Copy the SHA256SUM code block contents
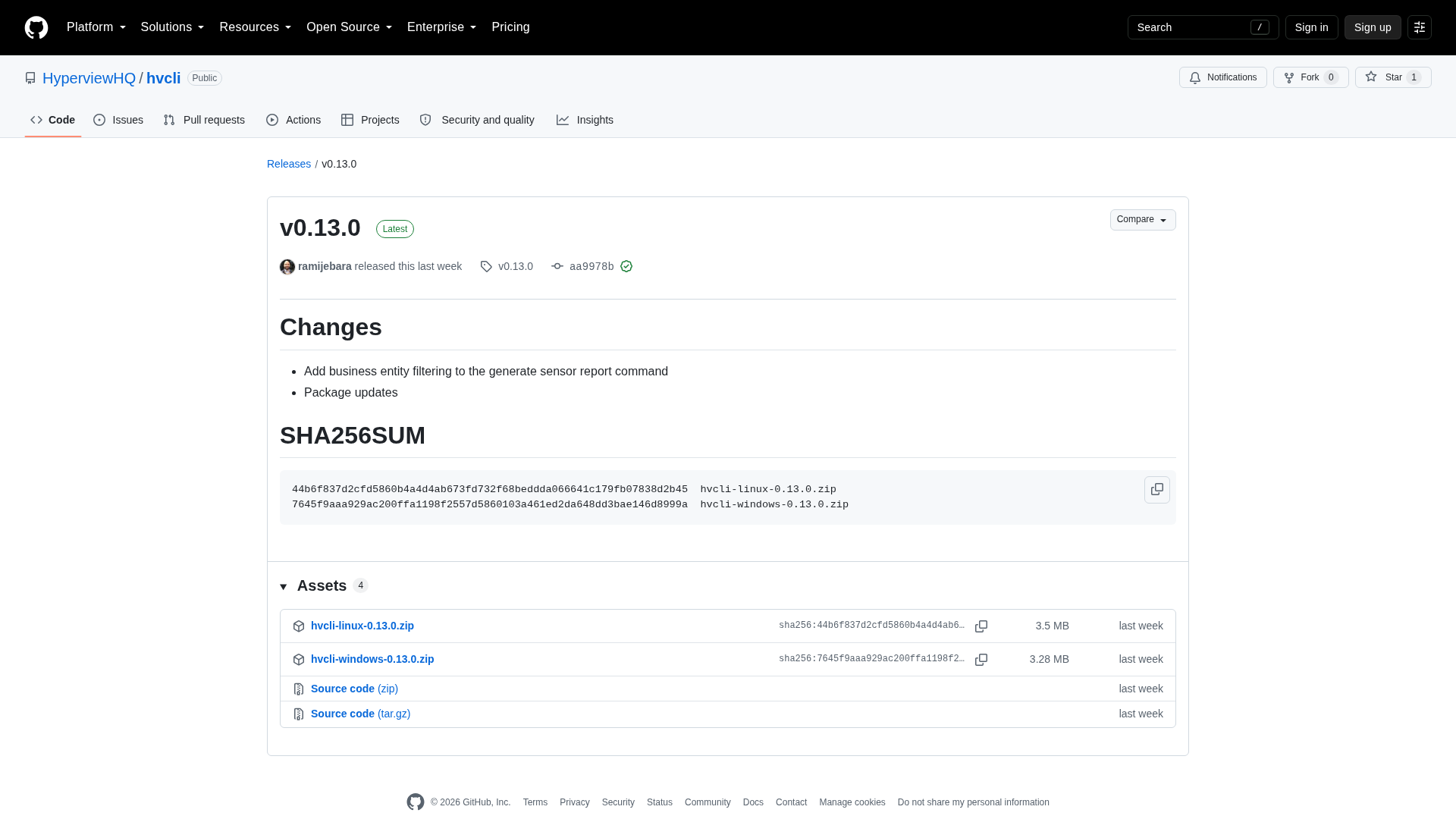 1156,490
